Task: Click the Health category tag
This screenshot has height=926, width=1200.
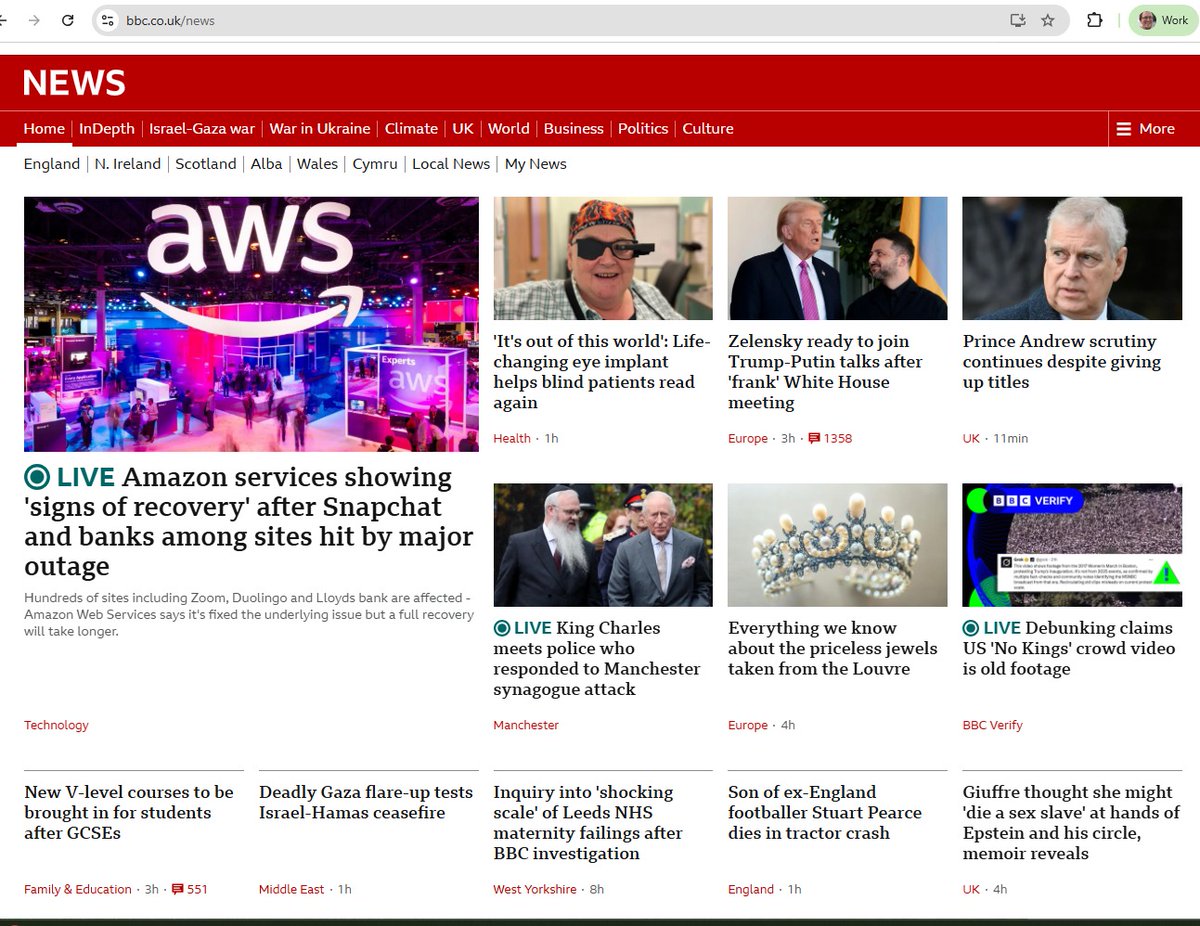Action: click(x=512, y=438)
